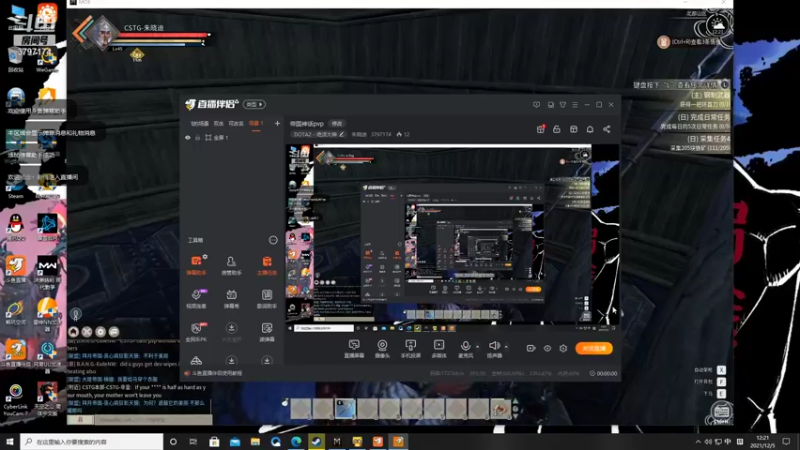This screenshot has height=450, width=800.
Task: Toggle the preview eye icon near 关闭直播
Action: [x=547, y=348]
